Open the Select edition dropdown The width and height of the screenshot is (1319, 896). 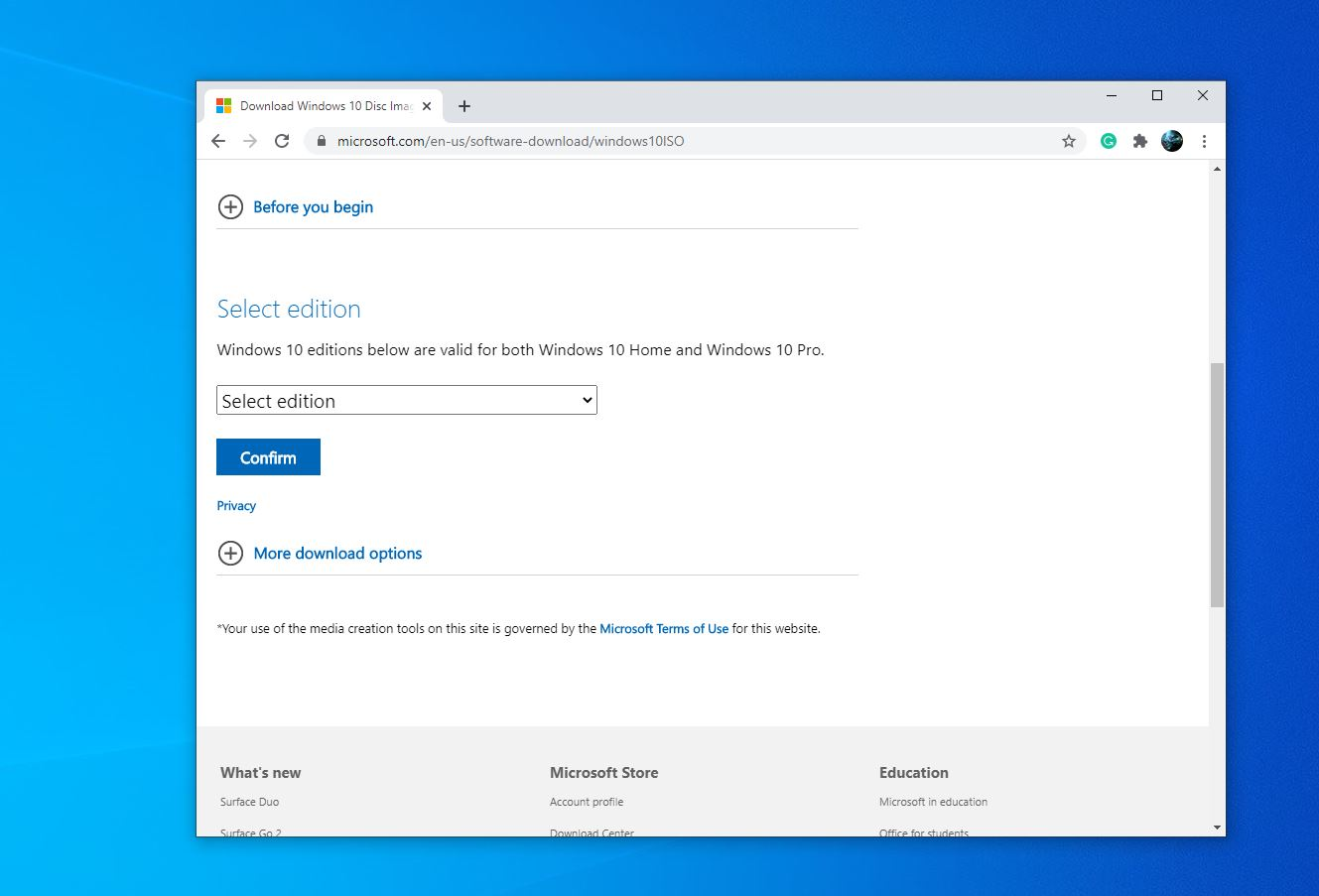tap(407, 400)
